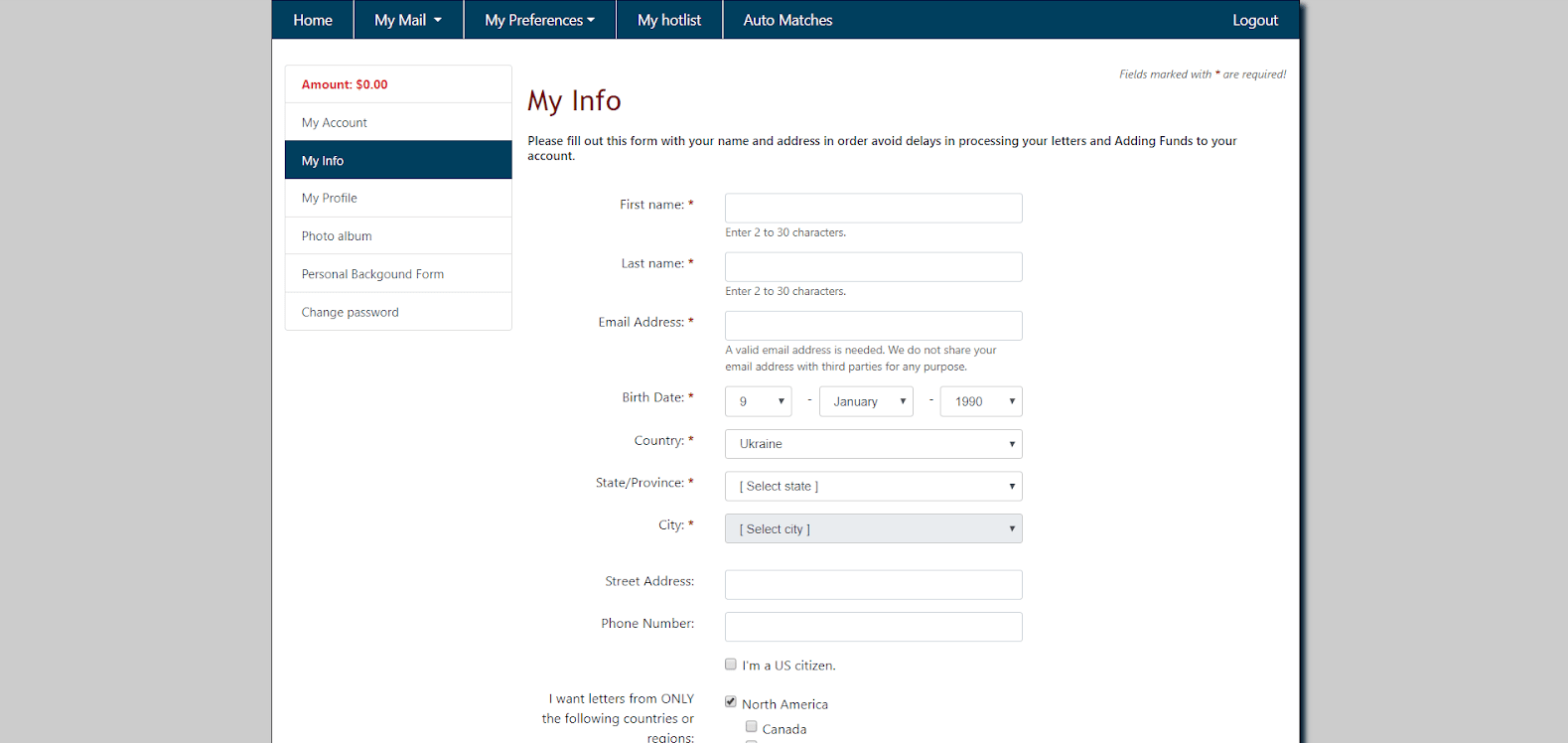Open My Account in sidebar
This screenshot has height=743, width=1568.
click(x=398, y=122)
